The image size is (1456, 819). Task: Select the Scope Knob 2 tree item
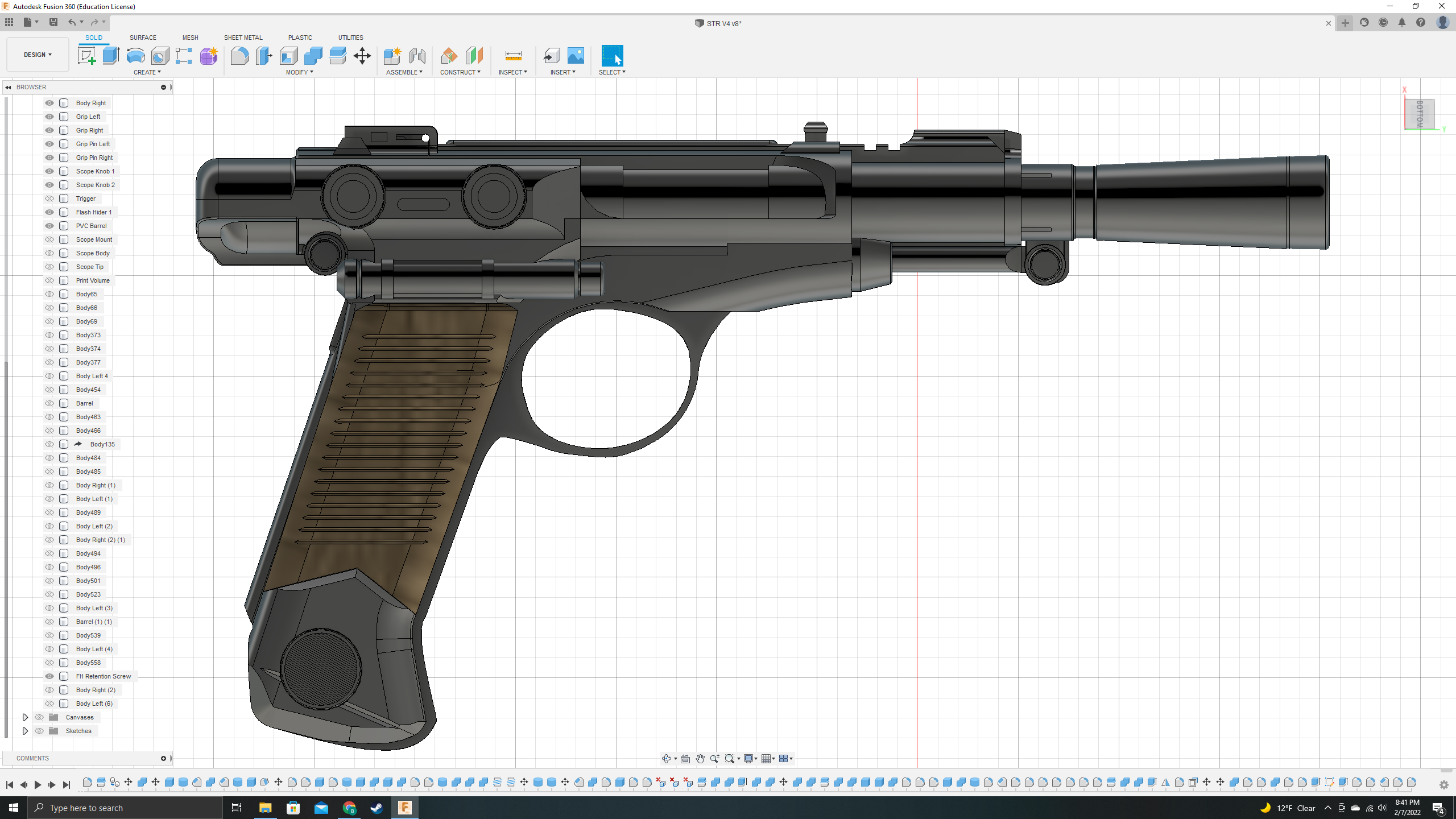pos(95,185)
